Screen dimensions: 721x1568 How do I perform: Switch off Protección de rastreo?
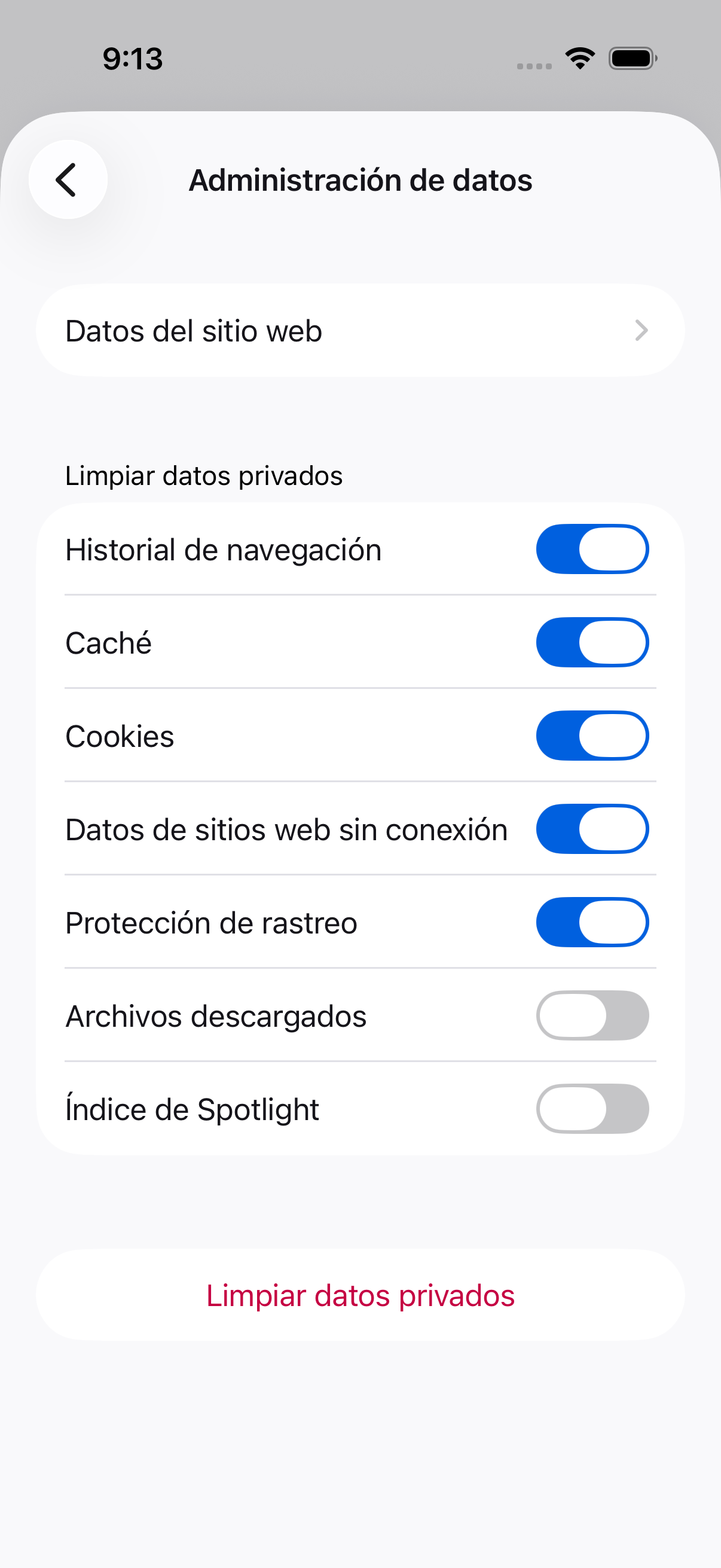click(x=592, y=922)
